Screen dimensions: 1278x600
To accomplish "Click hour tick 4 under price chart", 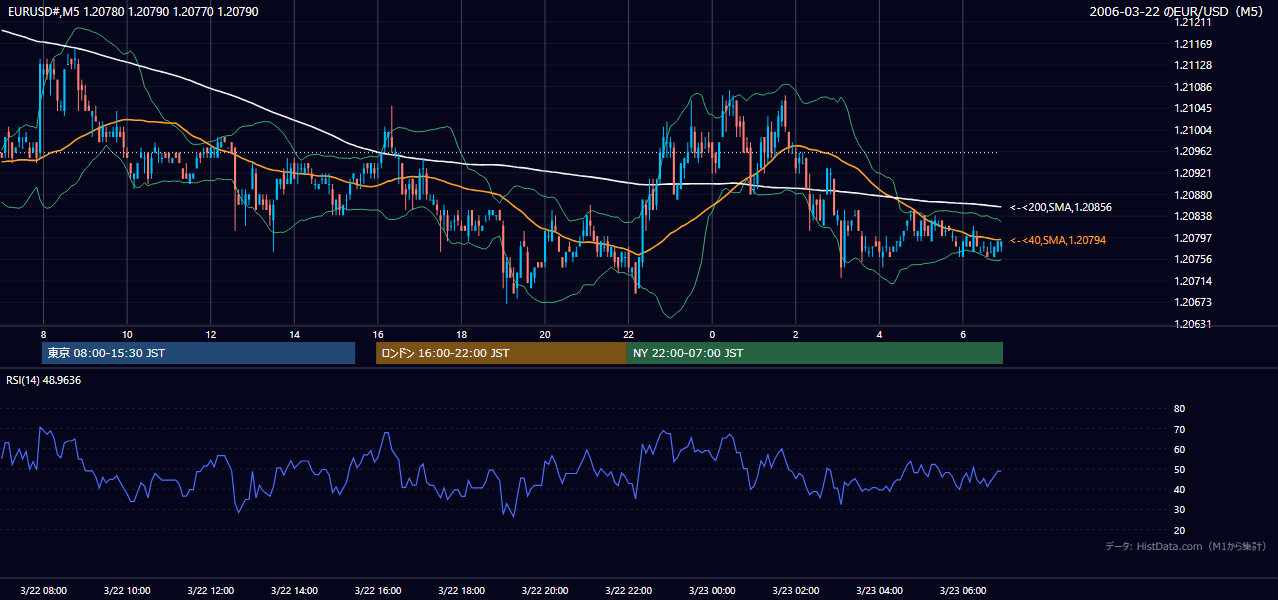I will pyautogui.click(x=879, y=334).
